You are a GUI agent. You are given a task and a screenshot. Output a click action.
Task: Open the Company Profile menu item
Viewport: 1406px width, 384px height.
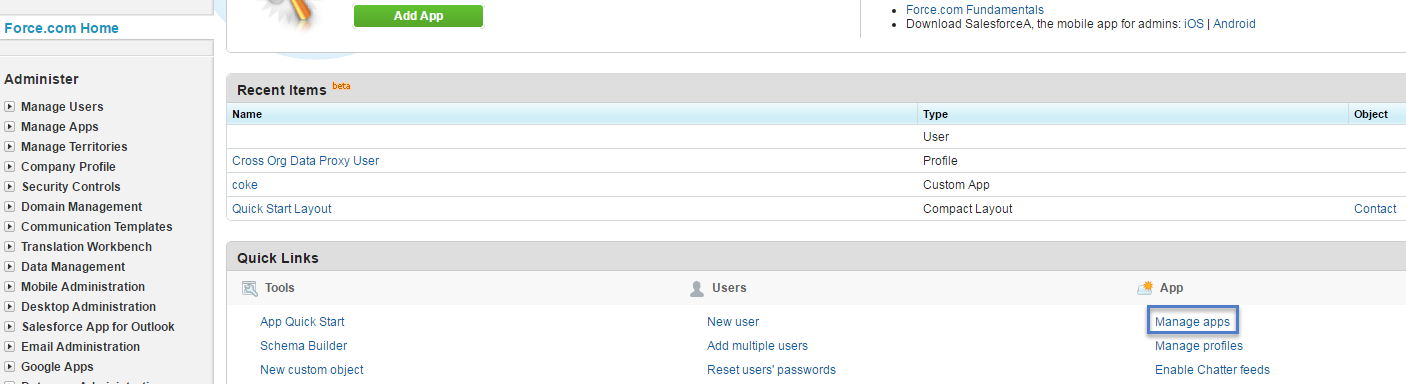(68, 167)
